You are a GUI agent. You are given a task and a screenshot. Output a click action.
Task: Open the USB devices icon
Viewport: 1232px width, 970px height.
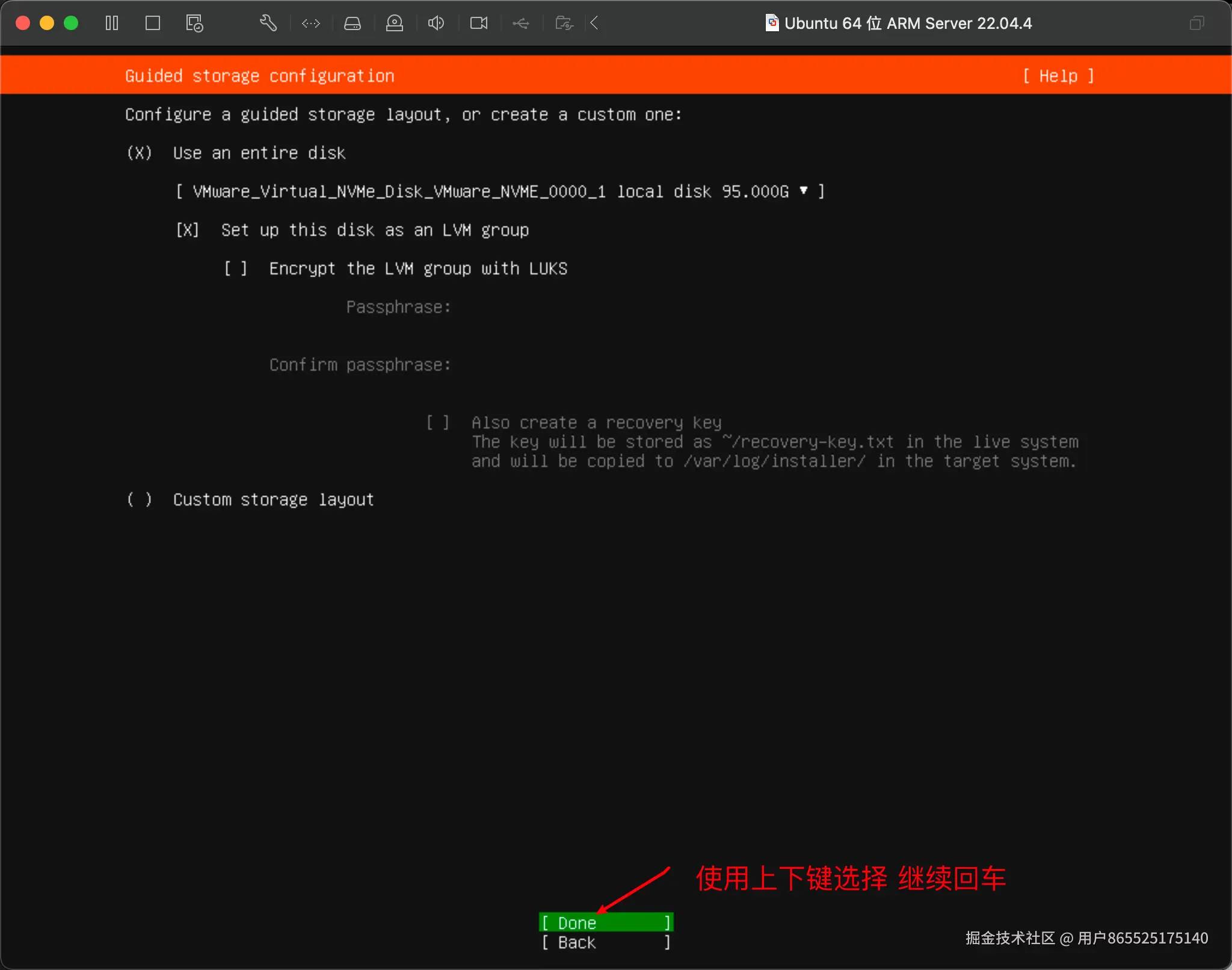521,23
